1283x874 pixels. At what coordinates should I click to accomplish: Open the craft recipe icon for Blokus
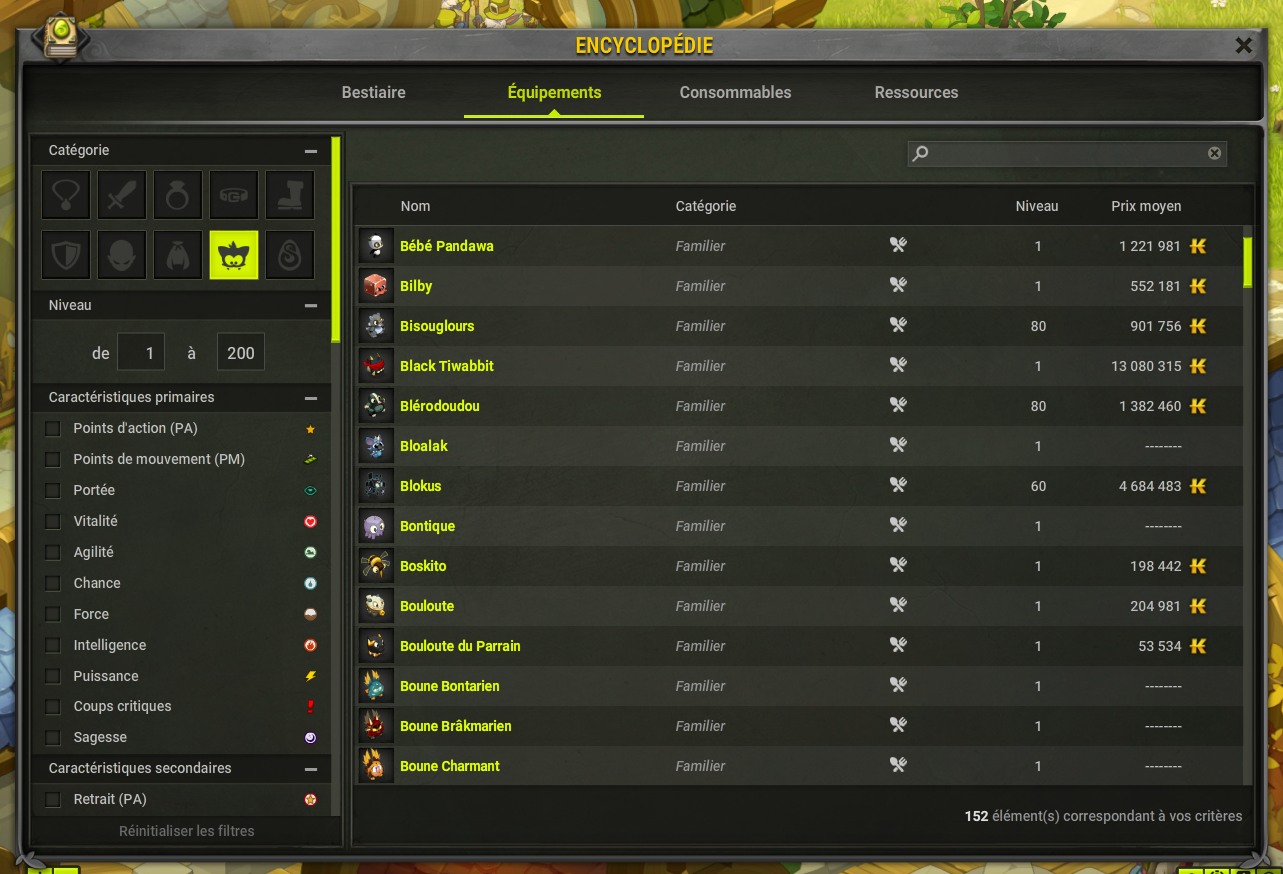tap(898, 485)
